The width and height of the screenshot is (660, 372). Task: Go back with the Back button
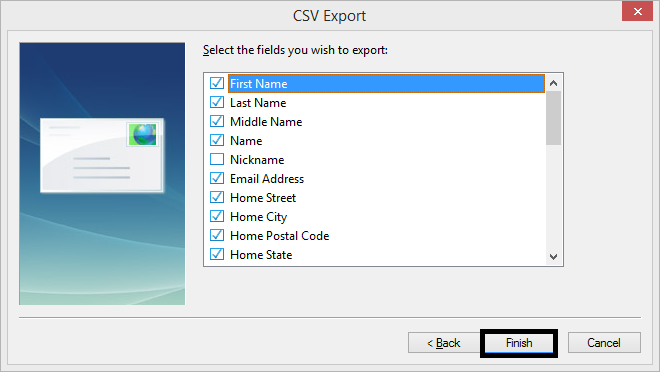point(444,343)
